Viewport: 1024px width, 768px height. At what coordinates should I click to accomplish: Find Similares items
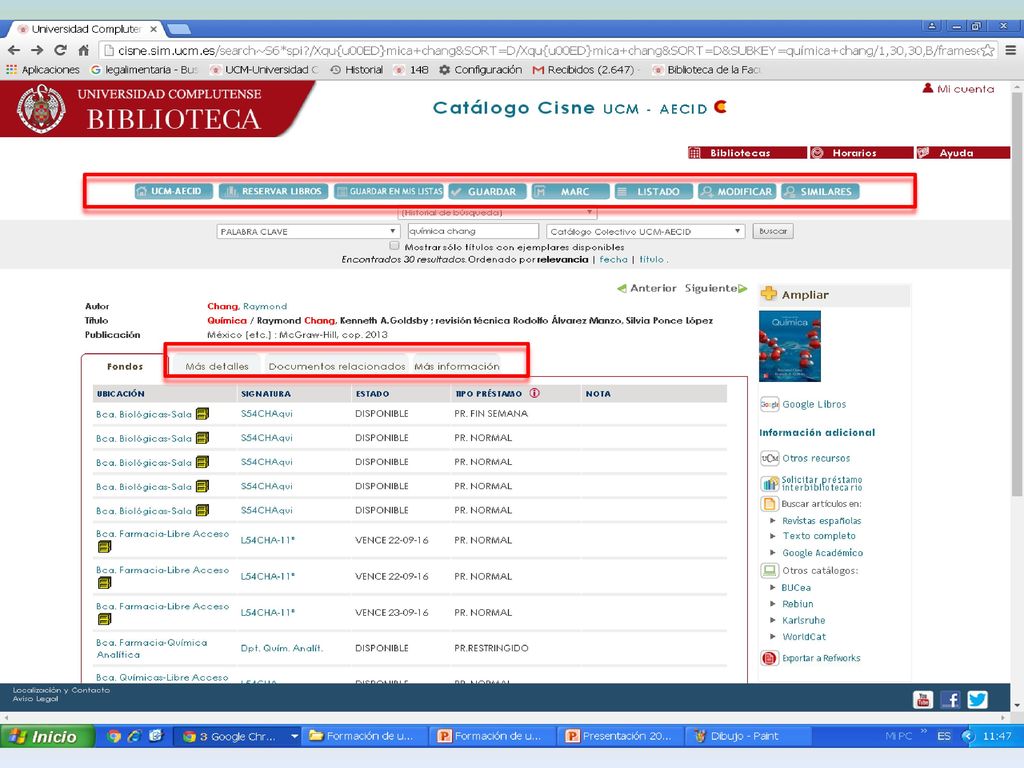tap(820, 191)
